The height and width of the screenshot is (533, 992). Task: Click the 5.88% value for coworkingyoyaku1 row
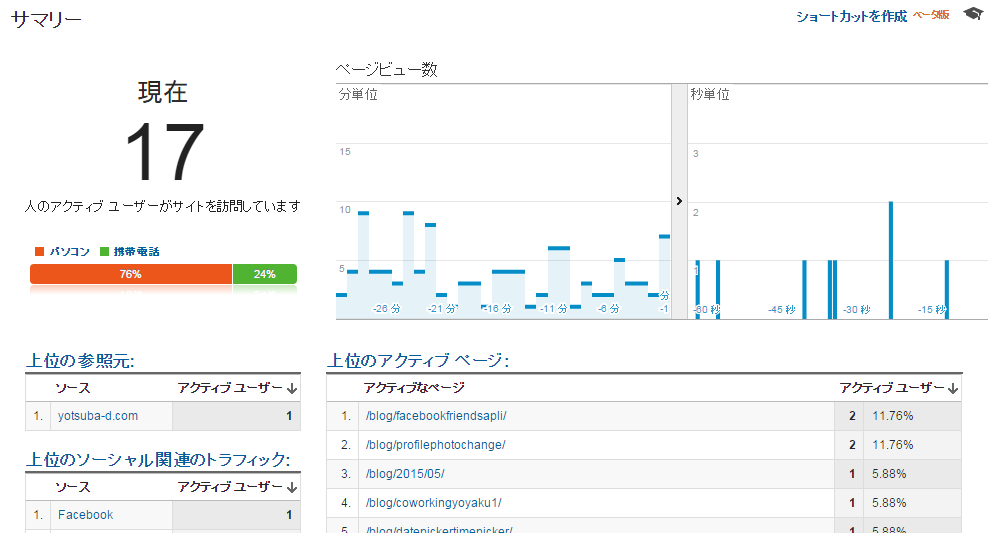coord(889,503)
